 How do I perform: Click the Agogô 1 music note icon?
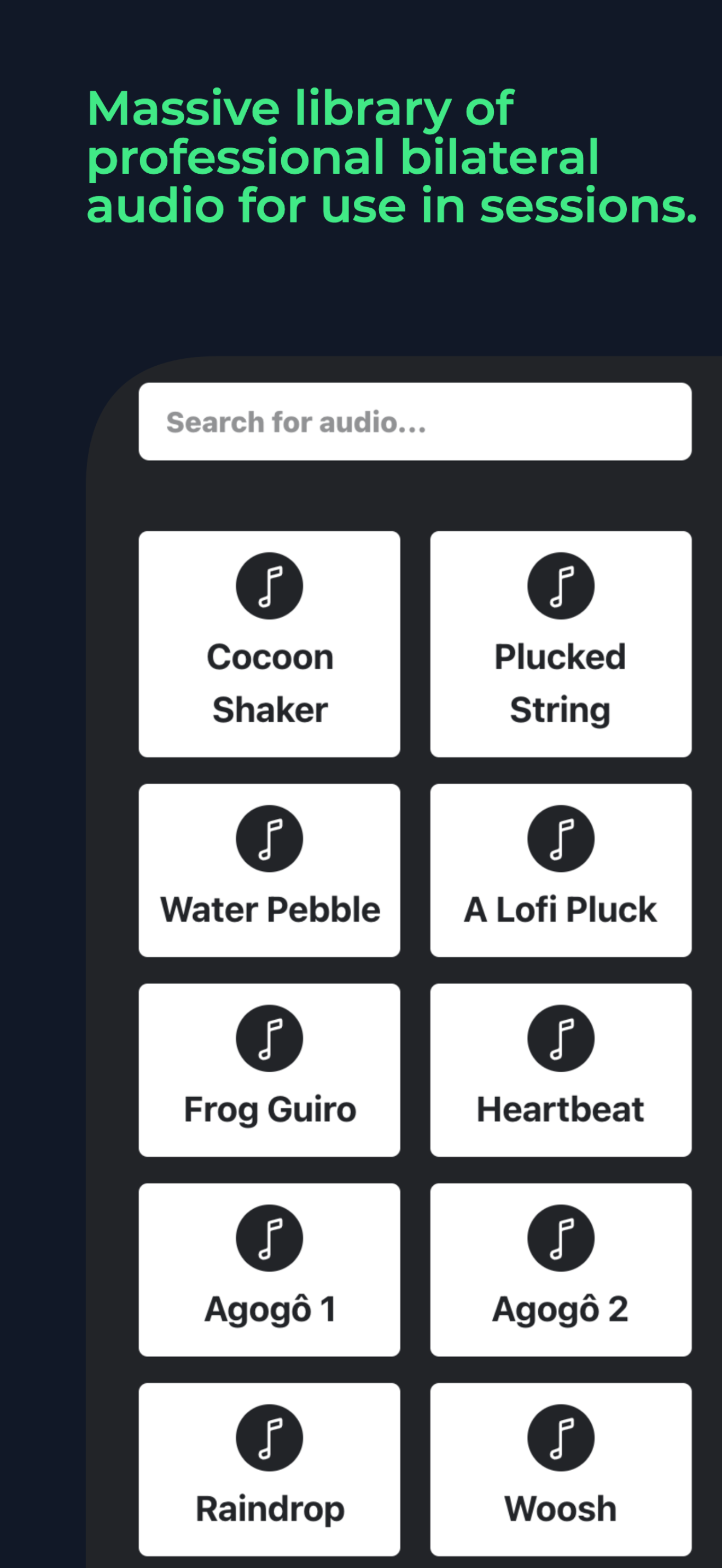(x=270, y=1237)
